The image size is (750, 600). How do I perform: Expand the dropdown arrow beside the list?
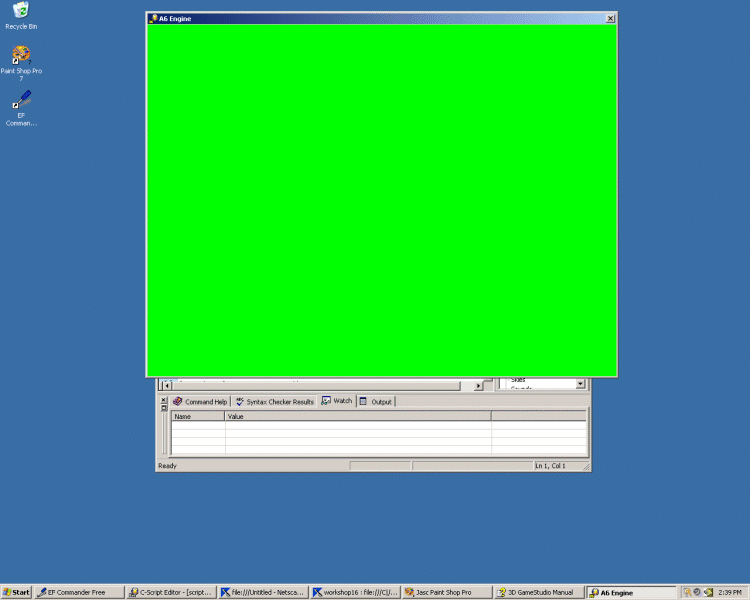pos(580,384)
